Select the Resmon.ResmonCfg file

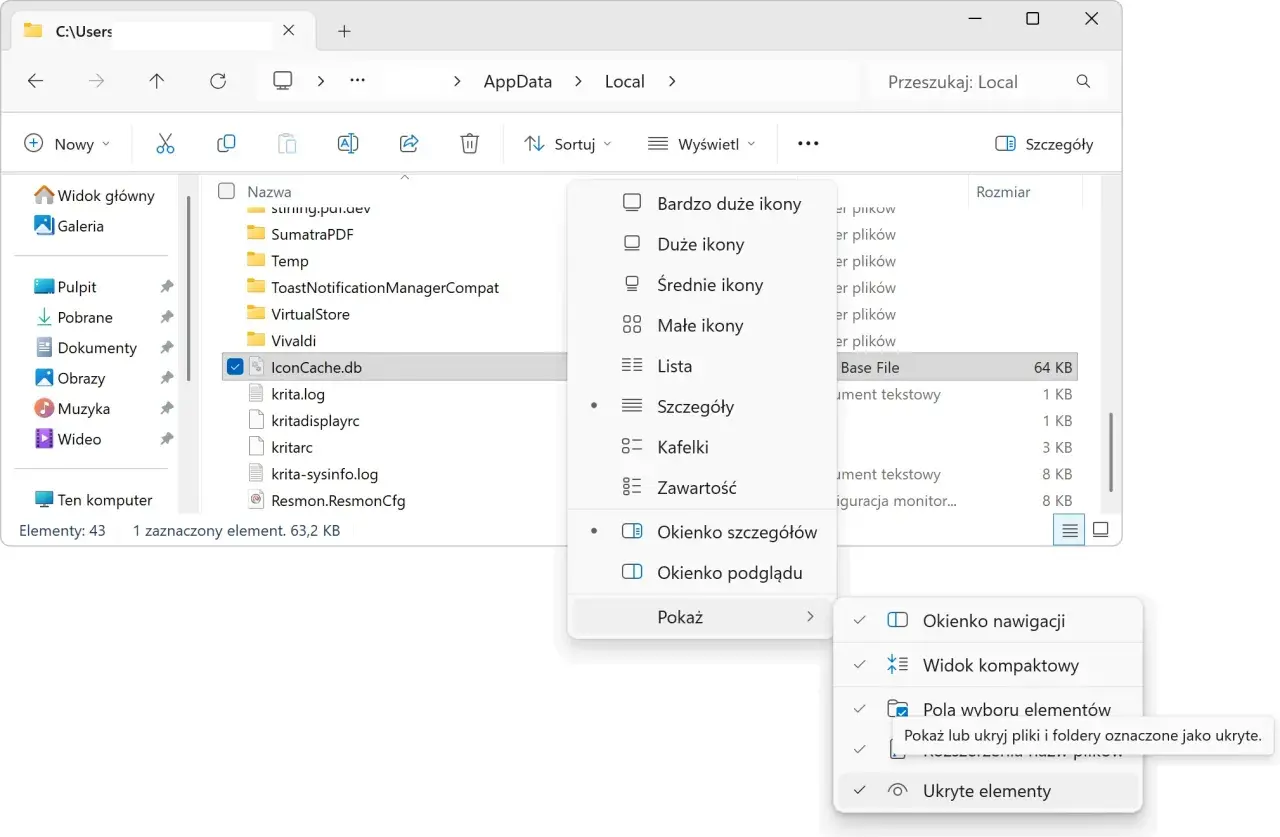pyautogui.click(x=338, y=500)
